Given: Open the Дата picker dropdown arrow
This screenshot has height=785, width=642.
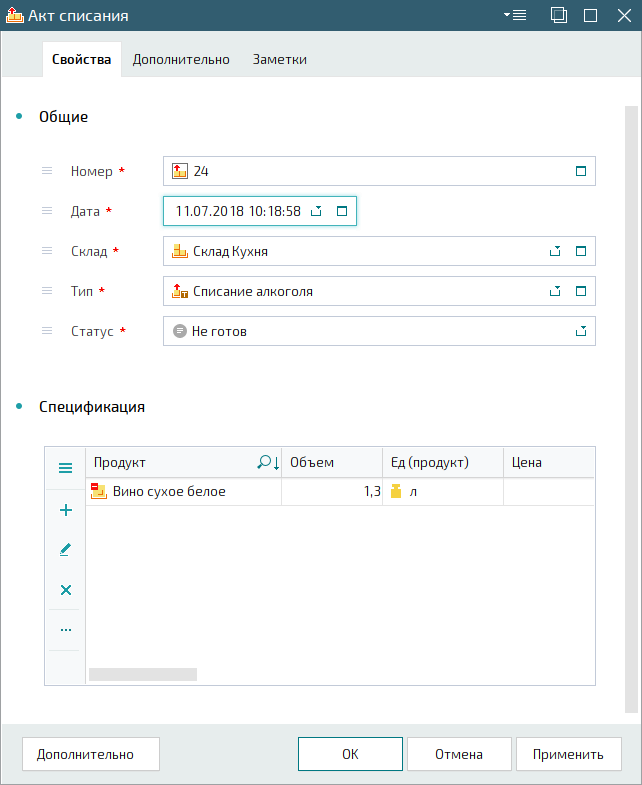Looking at the screenshot, I should (316, 211).
